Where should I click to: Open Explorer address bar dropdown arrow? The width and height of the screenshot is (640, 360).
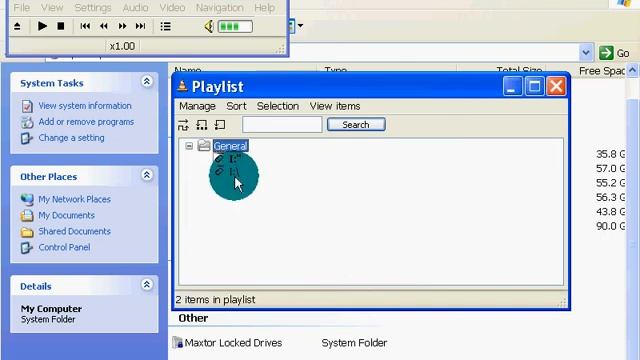pyautogui.click(x=586, y=53)
